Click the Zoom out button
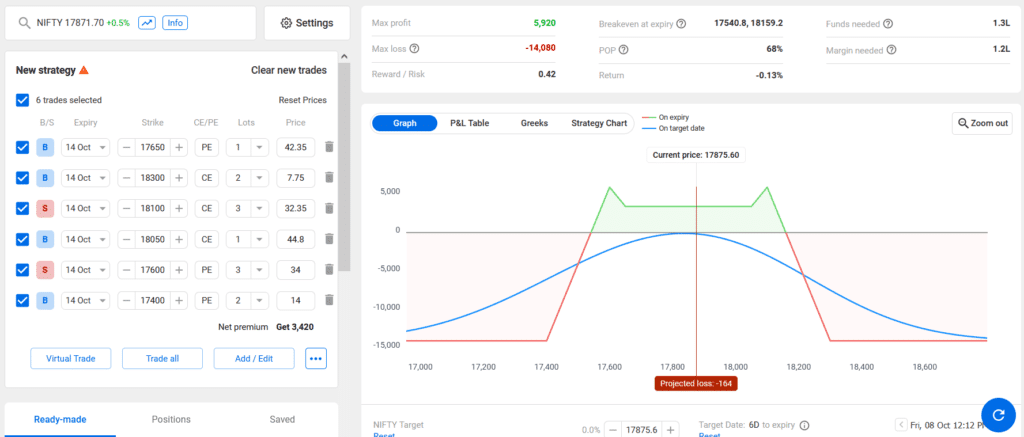The width and height of the screenshot is (1024, 437). [x=982, y=123]
